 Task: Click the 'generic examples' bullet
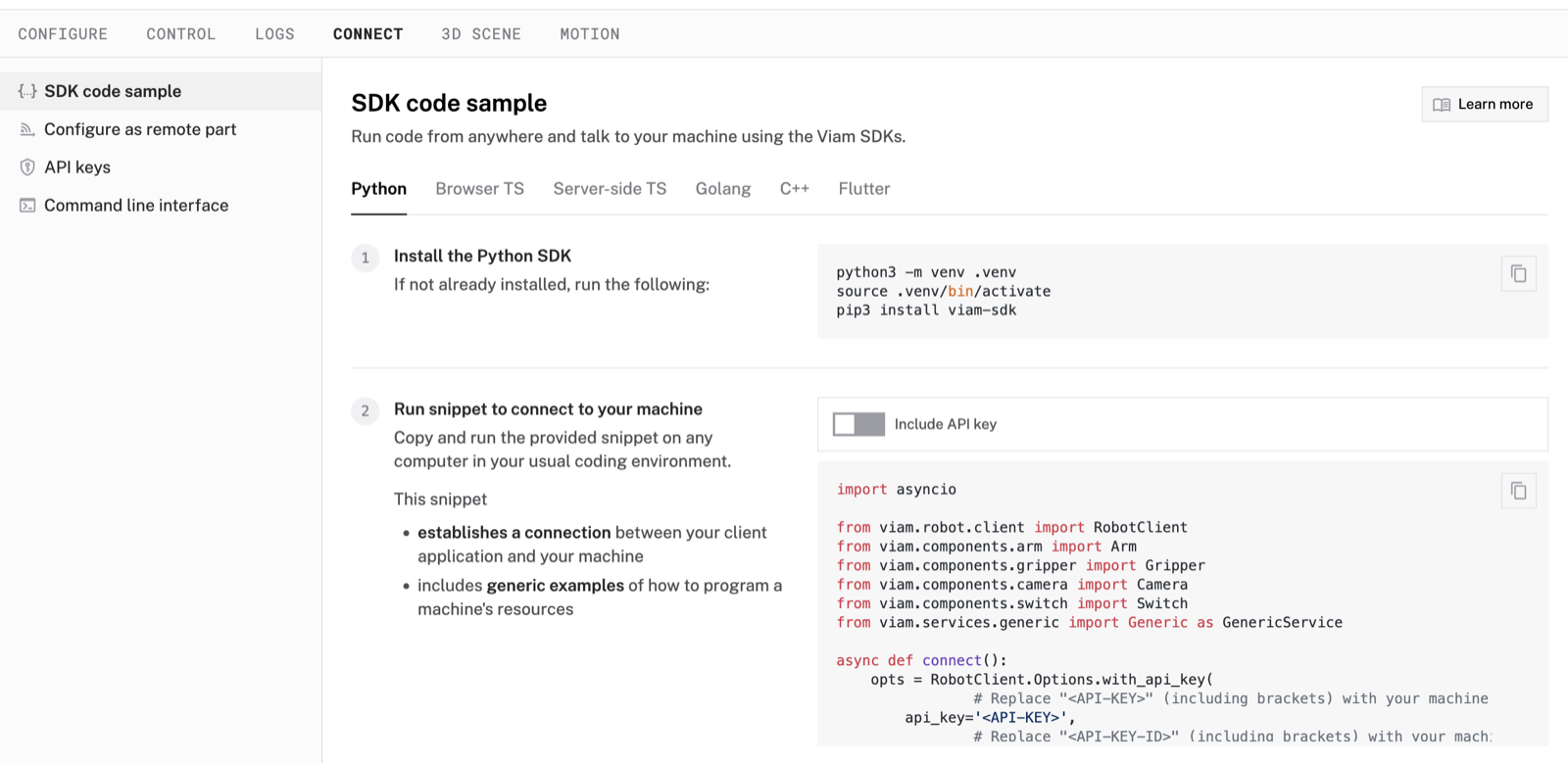click(600, 597)
